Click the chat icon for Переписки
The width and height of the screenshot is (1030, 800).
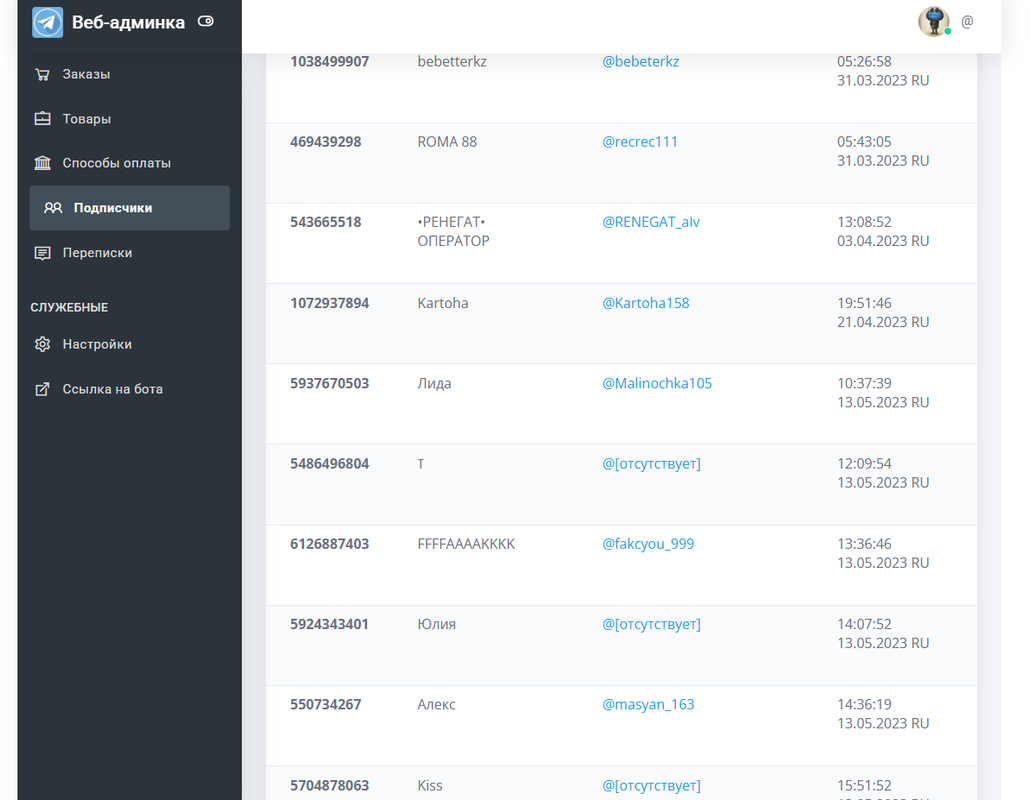coord(43,253)
